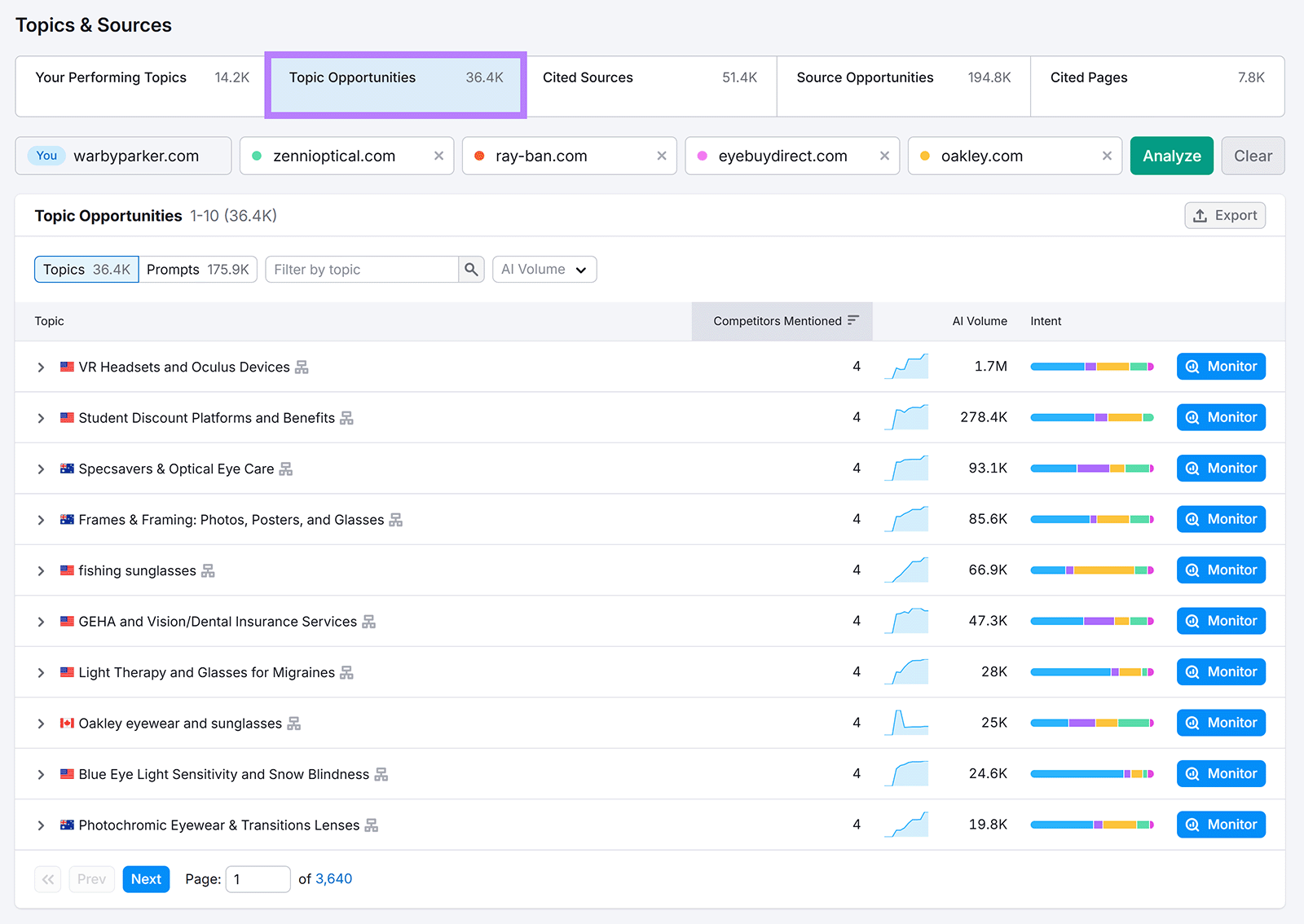
Task: Expand Student Discount Platforms and Benefits row
Action: 41,418
